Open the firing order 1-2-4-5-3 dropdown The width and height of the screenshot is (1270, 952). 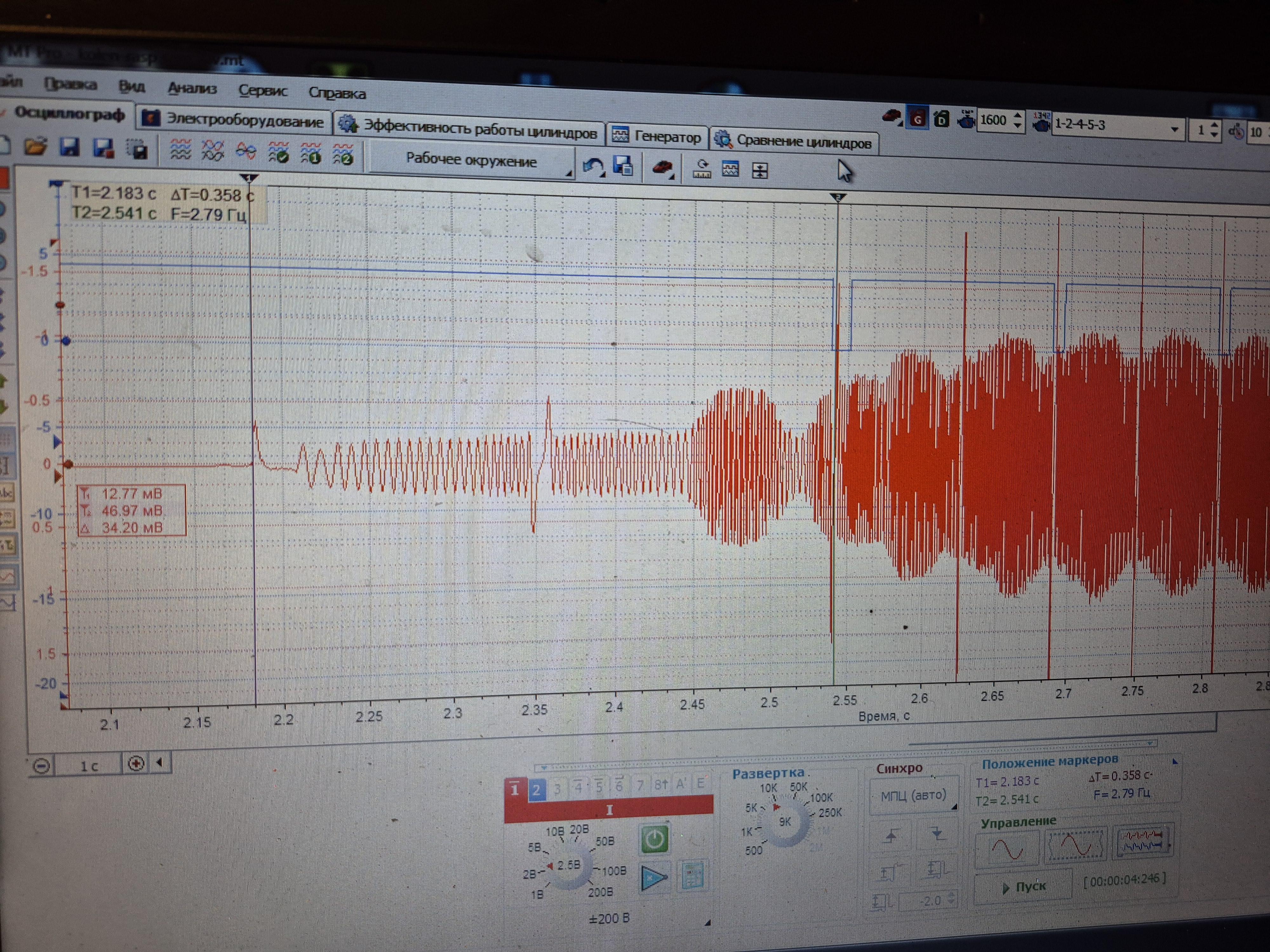pyautogui.click(x=1174, y=130)
